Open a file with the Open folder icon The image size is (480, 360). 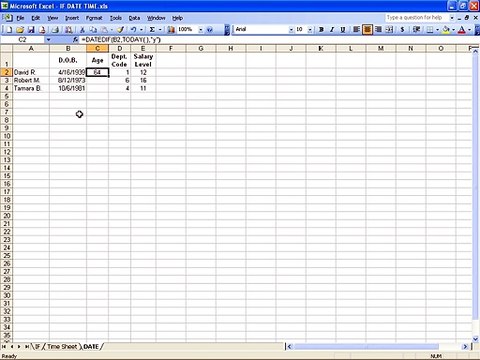20,30
